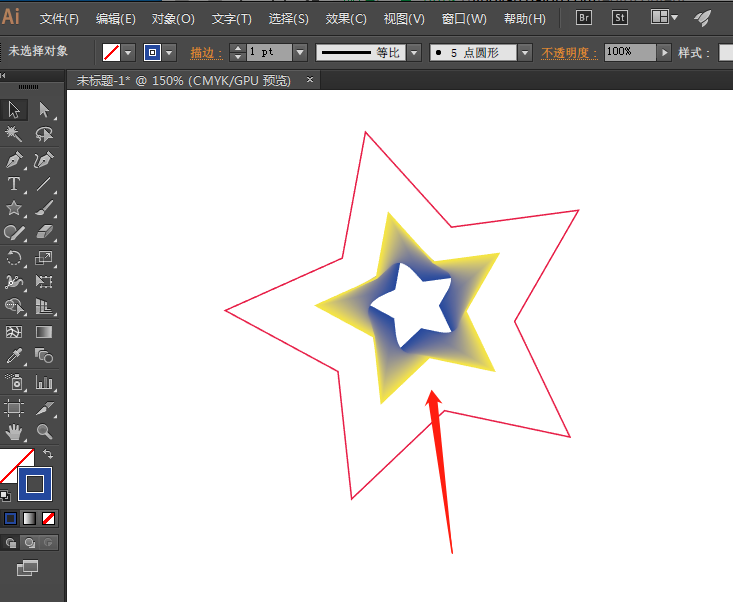The image size is (733, 602).
Task: Select the Direct Selection tool
Action: coord(44,110)
